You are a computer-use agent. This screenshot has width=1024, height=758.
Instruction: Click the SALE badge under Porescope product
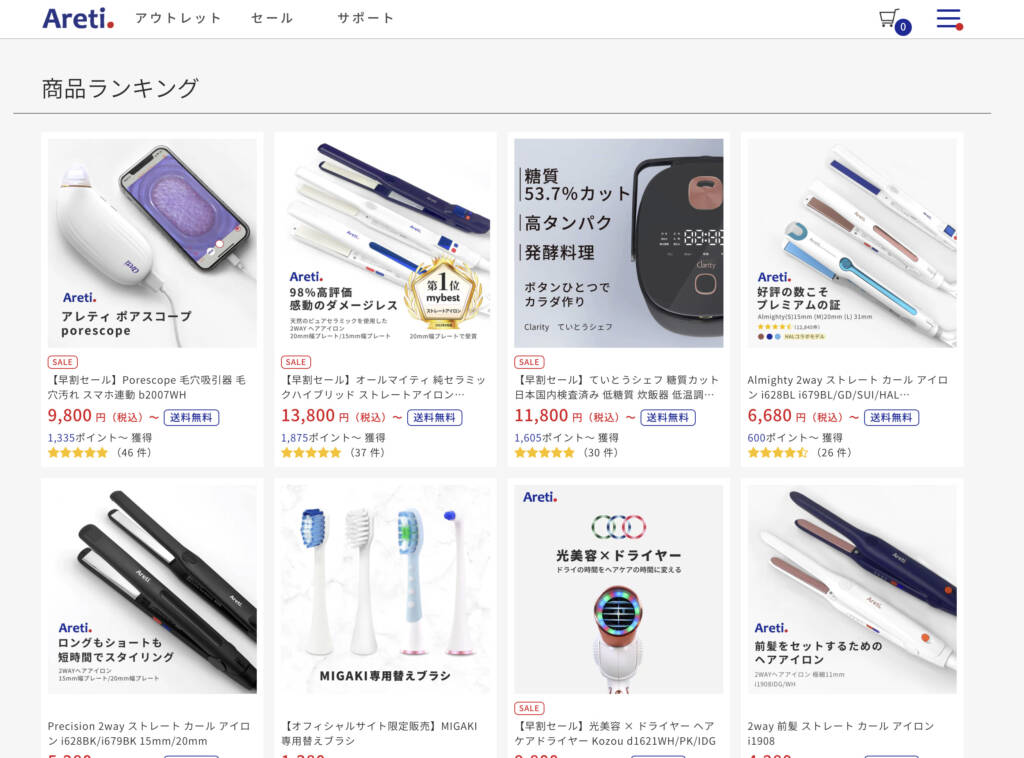(x=63, y=362)
